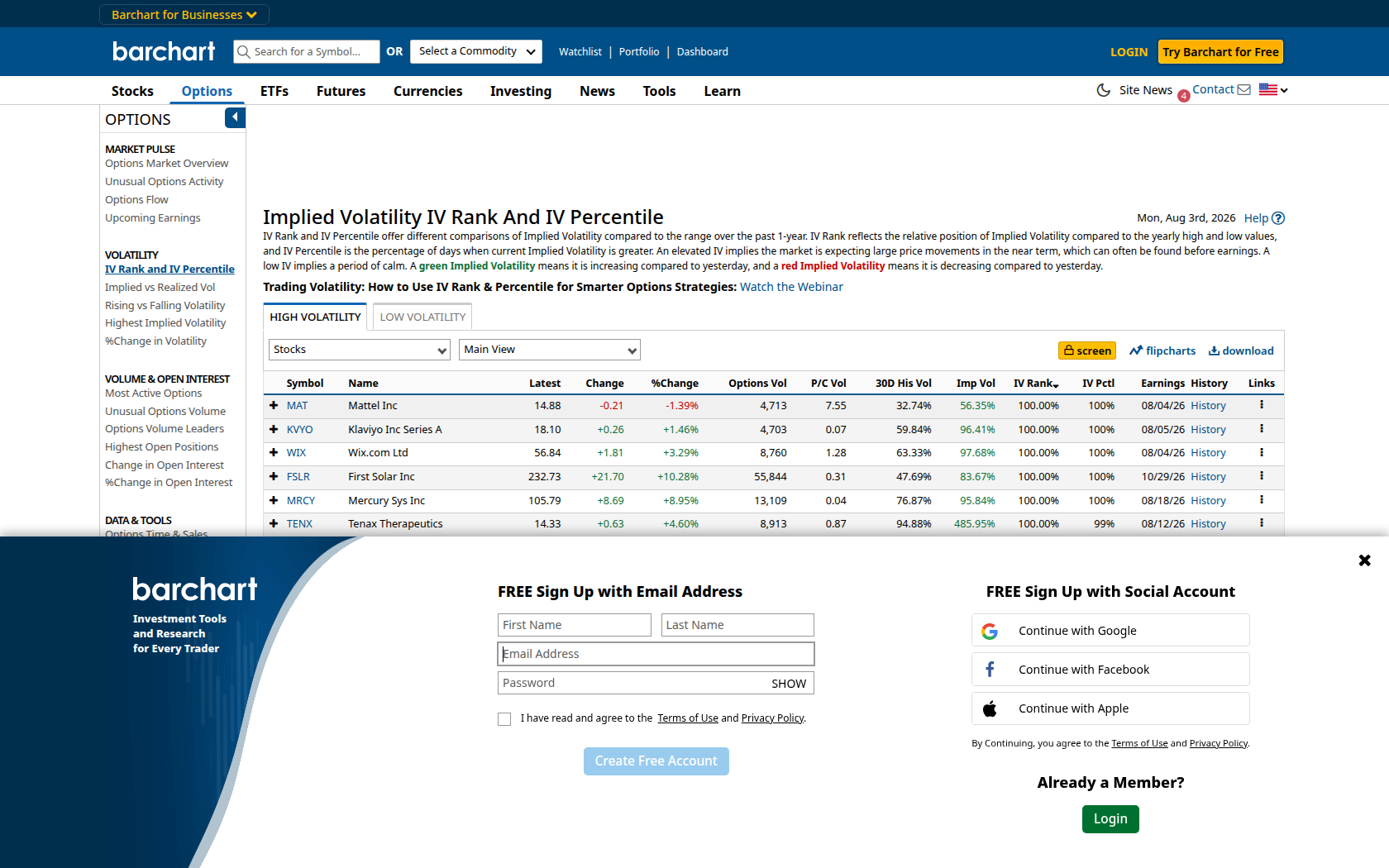The image size is (1389, 868).
Task: Click green Login button
Action: coord(1110,819)
